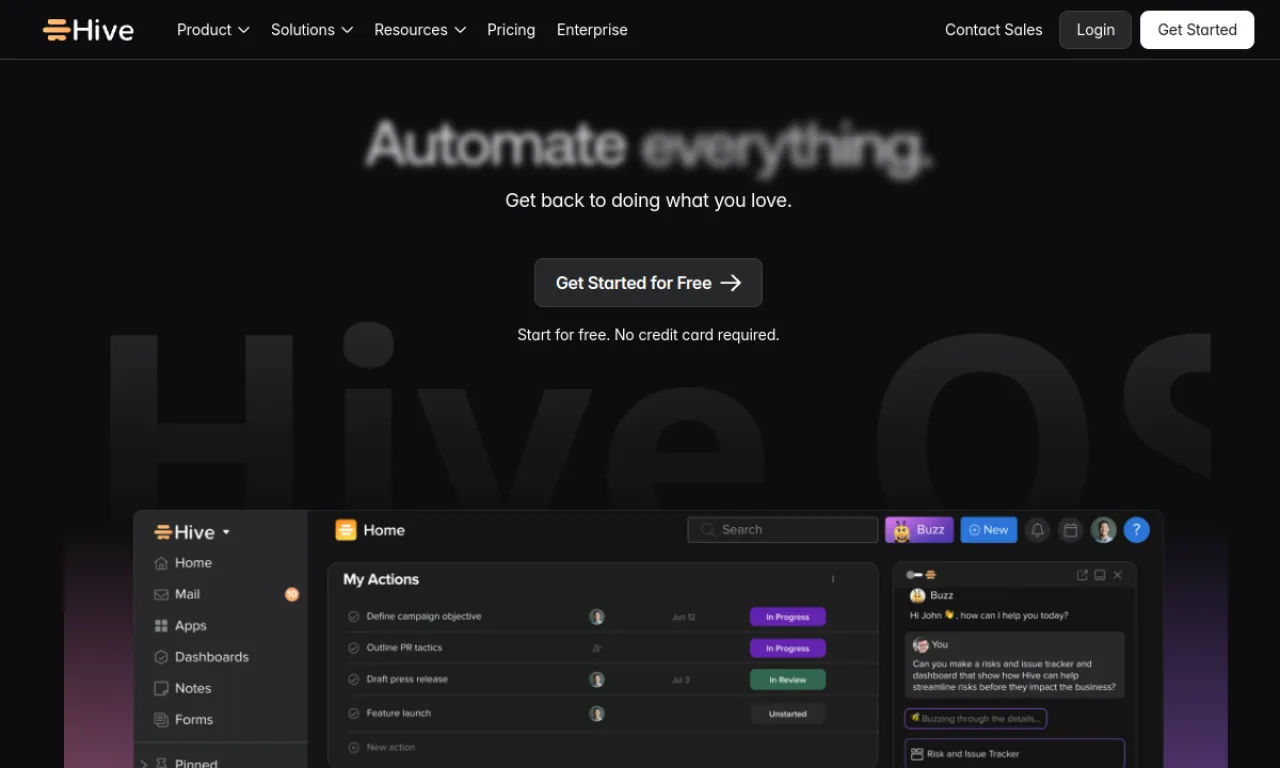1280x768 pixels.
Task: Open the Notes icon in sidebar
Action: 161,688
